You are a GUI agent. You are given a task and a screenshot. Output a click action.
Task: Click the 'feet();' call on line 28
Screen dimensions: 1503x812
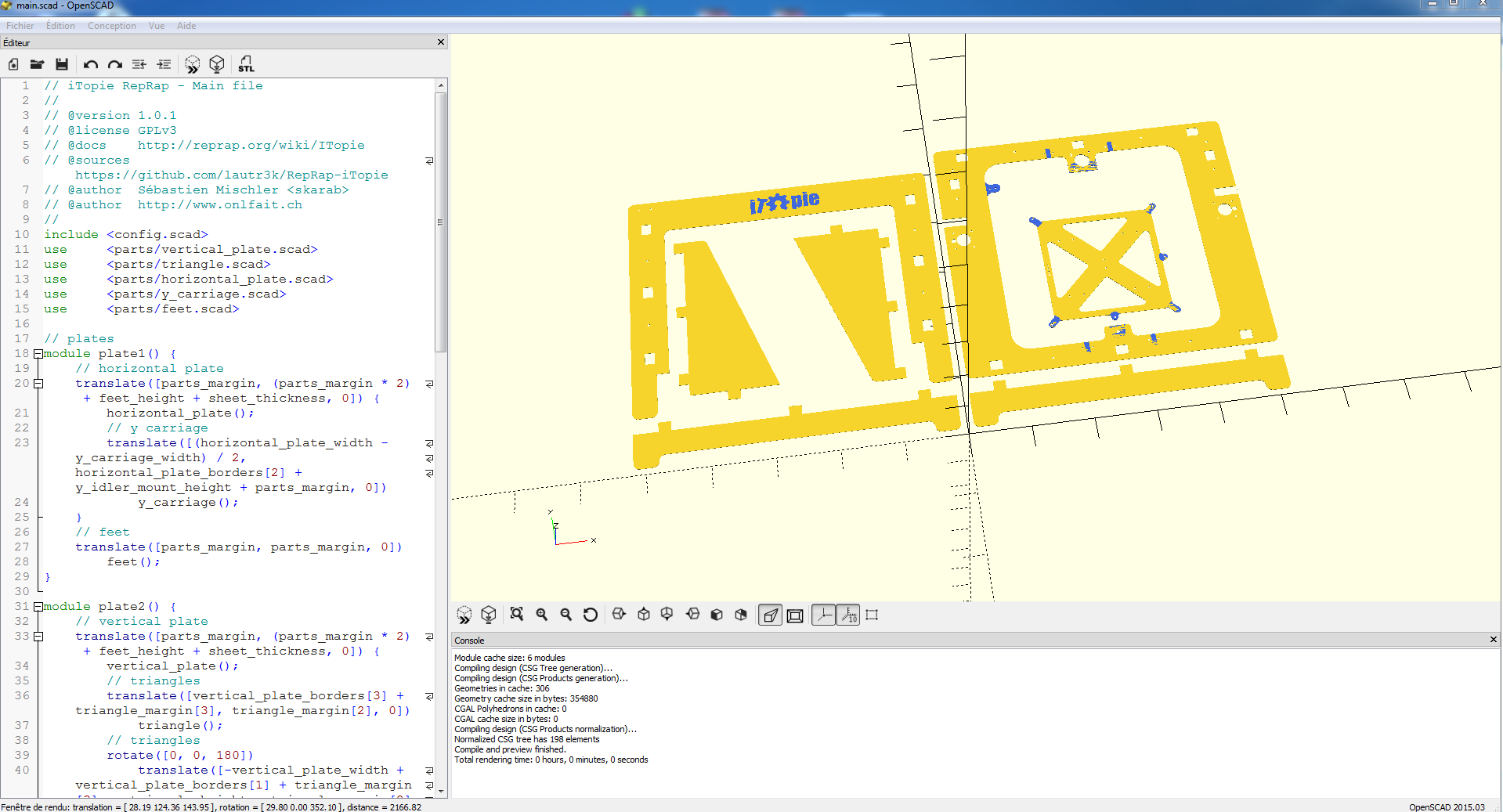coord(134,562)
